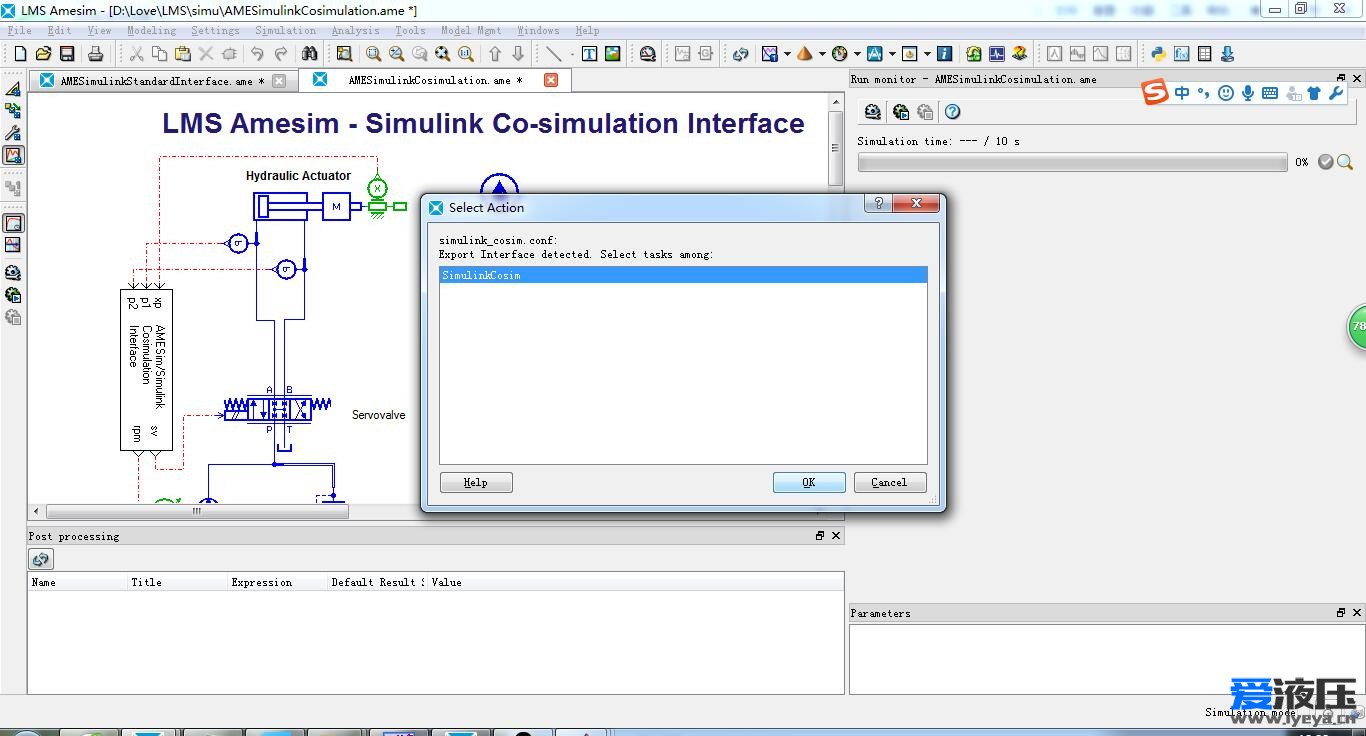Open the Analysis menu
Screen dimensions: 1366x736
click(x=356, y=31)
